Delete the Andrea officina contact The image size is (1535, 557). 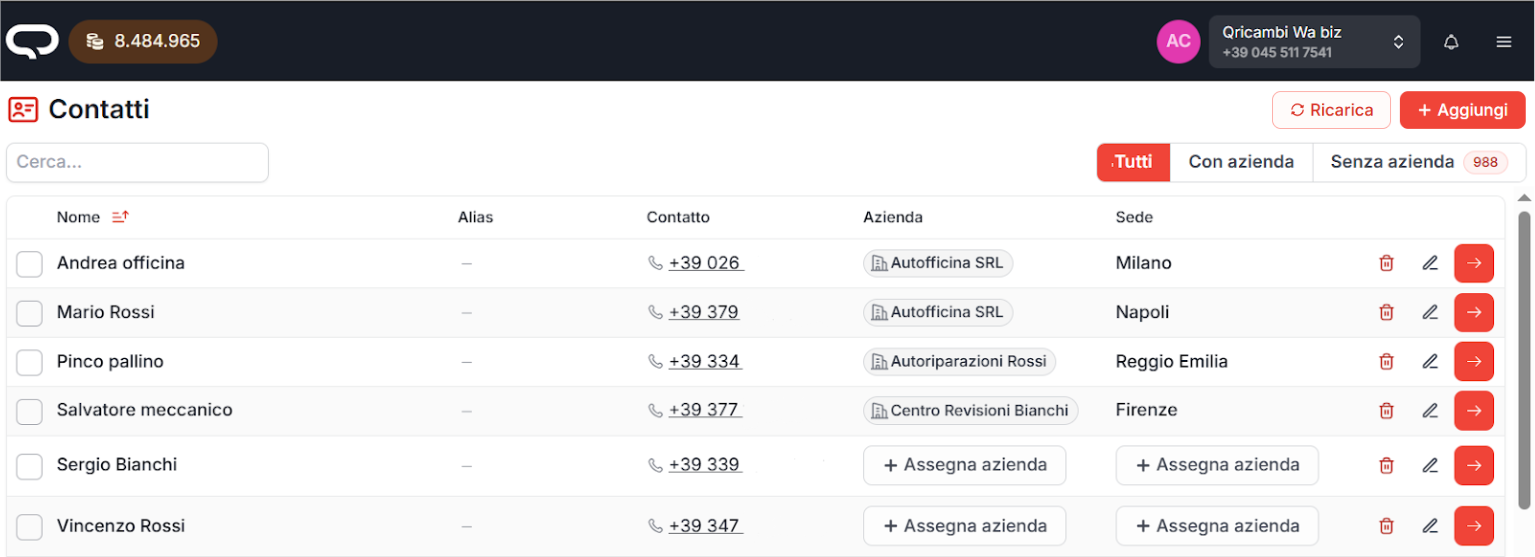tap(1386, 263)
